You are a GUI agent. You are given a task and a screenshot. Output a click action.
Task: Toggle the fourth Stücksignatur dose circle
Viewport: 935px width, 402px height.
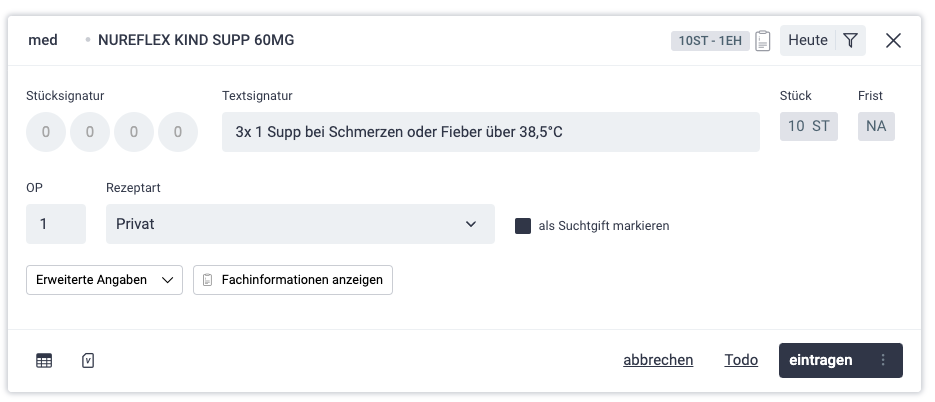coord(178,131)
